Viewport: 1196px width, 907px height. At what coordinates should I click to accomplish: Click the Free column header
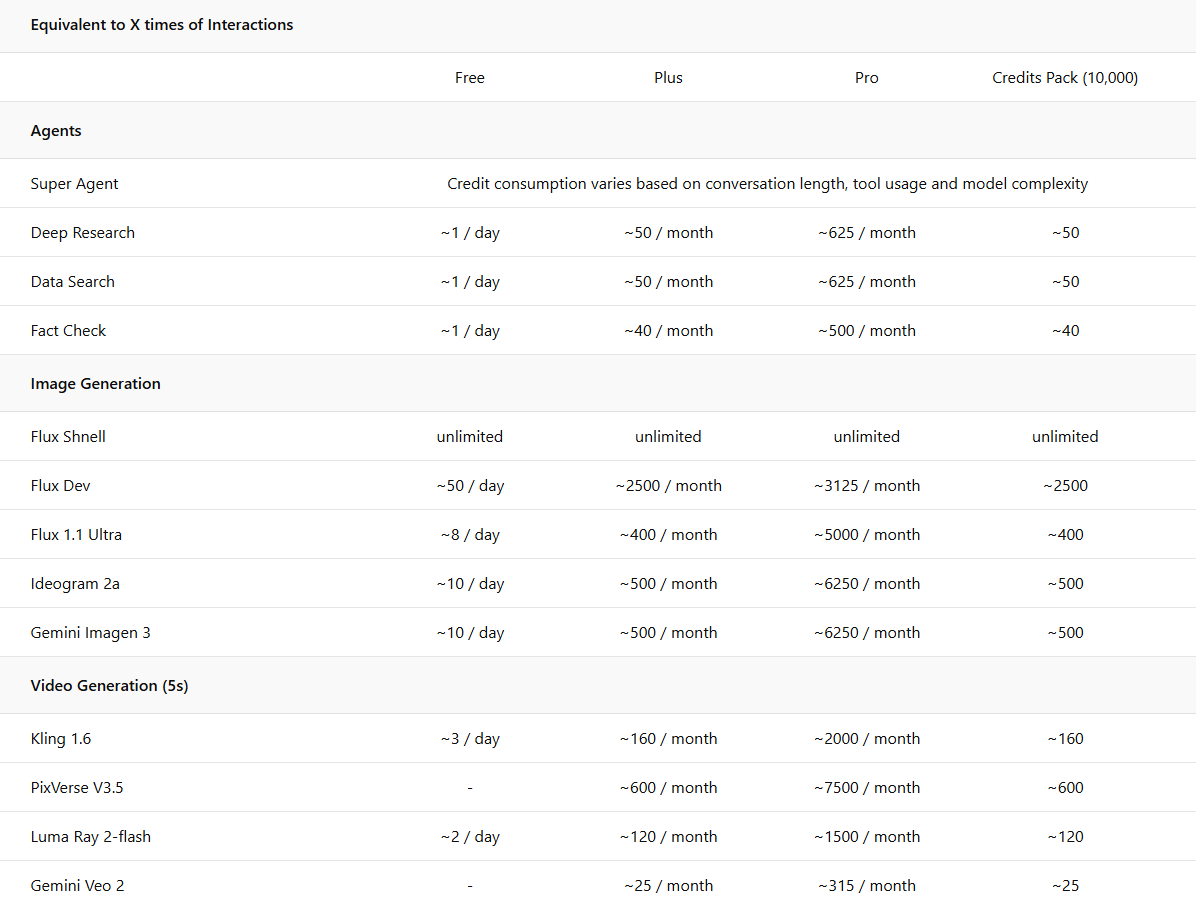pos(469,78)
